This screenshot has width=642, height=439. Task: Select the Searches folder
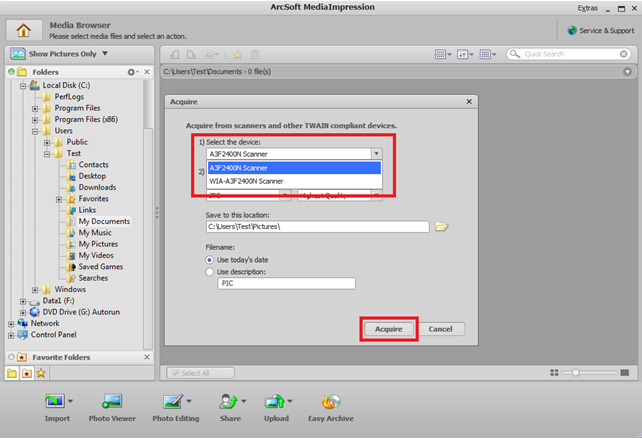tap(93, 278)
